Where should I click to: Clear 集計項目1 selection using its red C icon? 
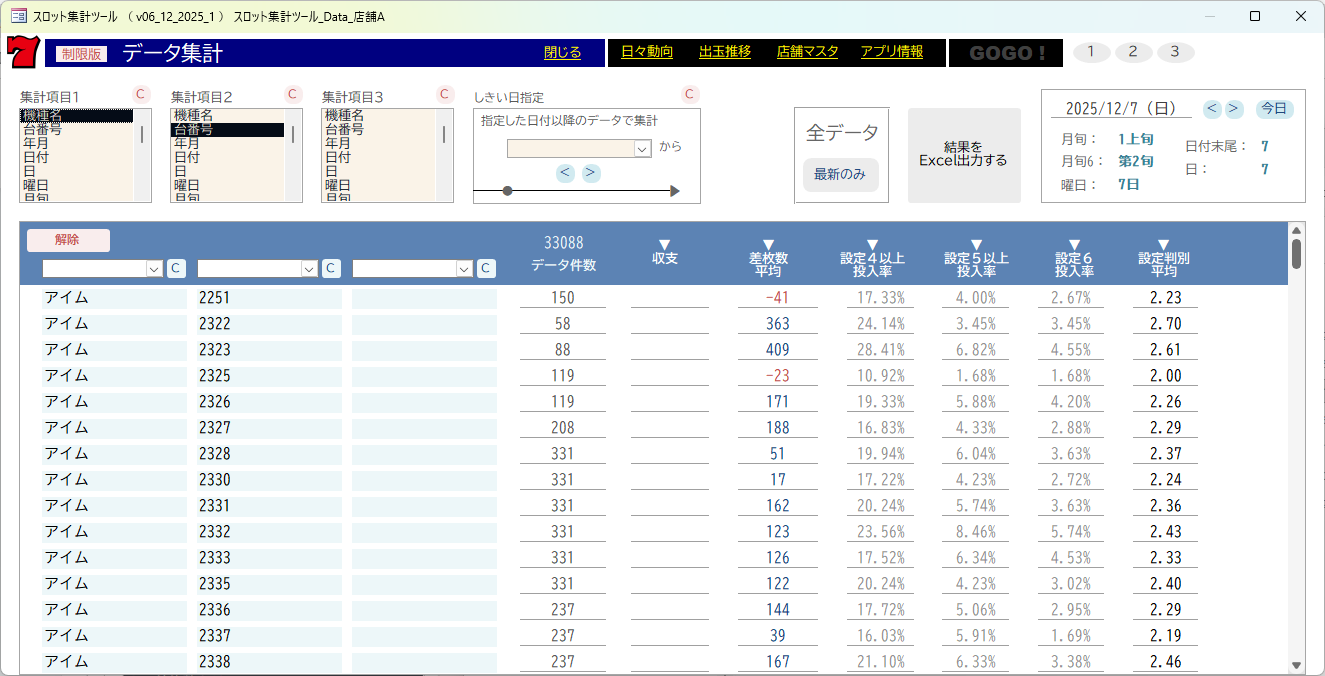point(141,94)
